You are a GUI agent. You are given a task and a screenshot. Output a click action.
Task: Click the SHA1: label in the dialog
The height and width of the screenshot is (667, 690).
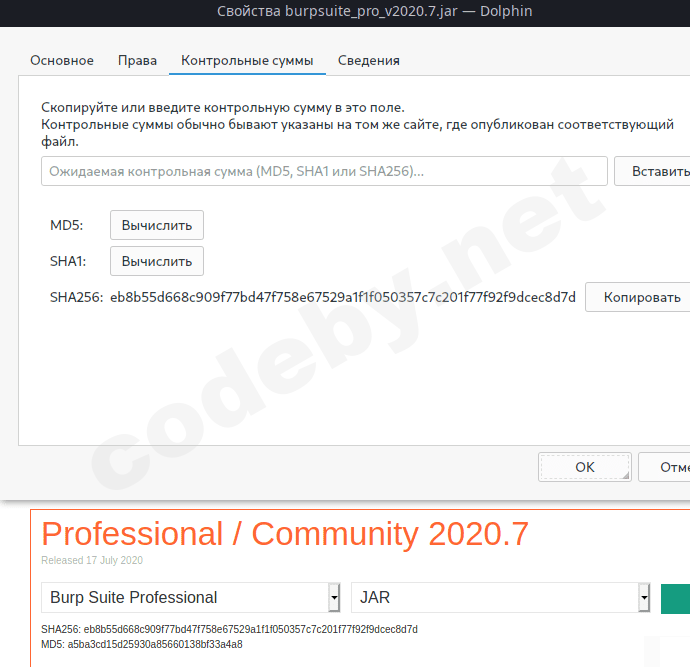click(68, 261)
